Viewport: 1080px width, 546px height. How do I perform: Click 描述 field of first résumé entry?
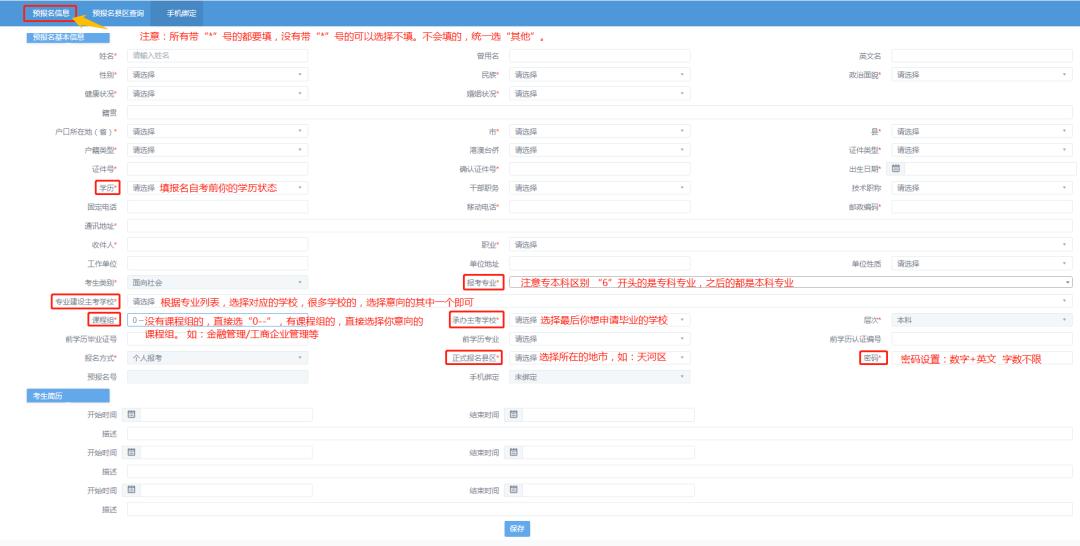599,434
